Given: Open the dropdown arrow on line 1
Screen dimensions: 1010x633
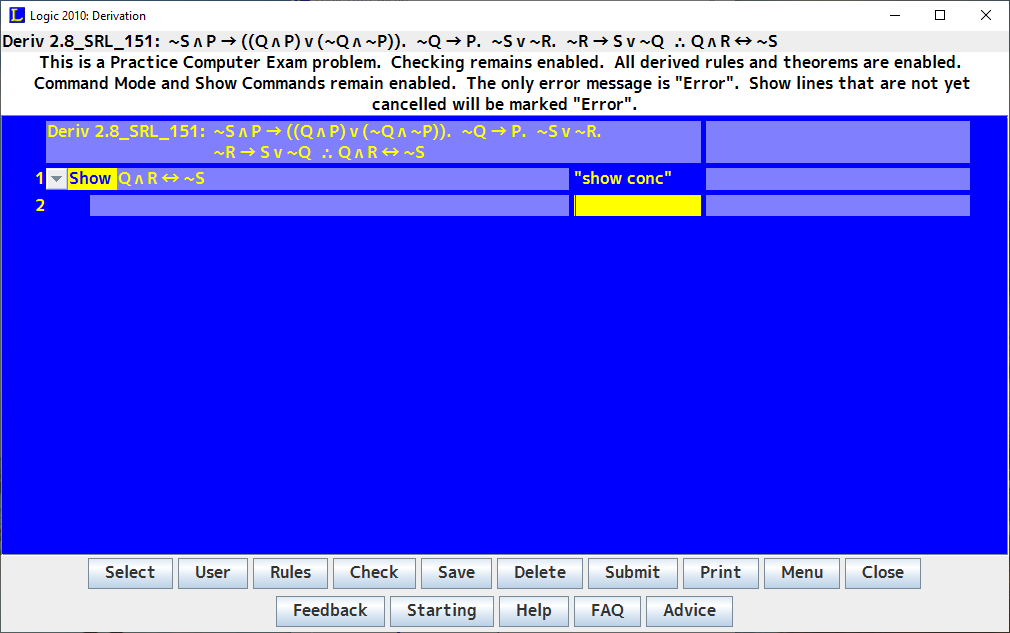Looking at the screenshot, I should point(56,178).
